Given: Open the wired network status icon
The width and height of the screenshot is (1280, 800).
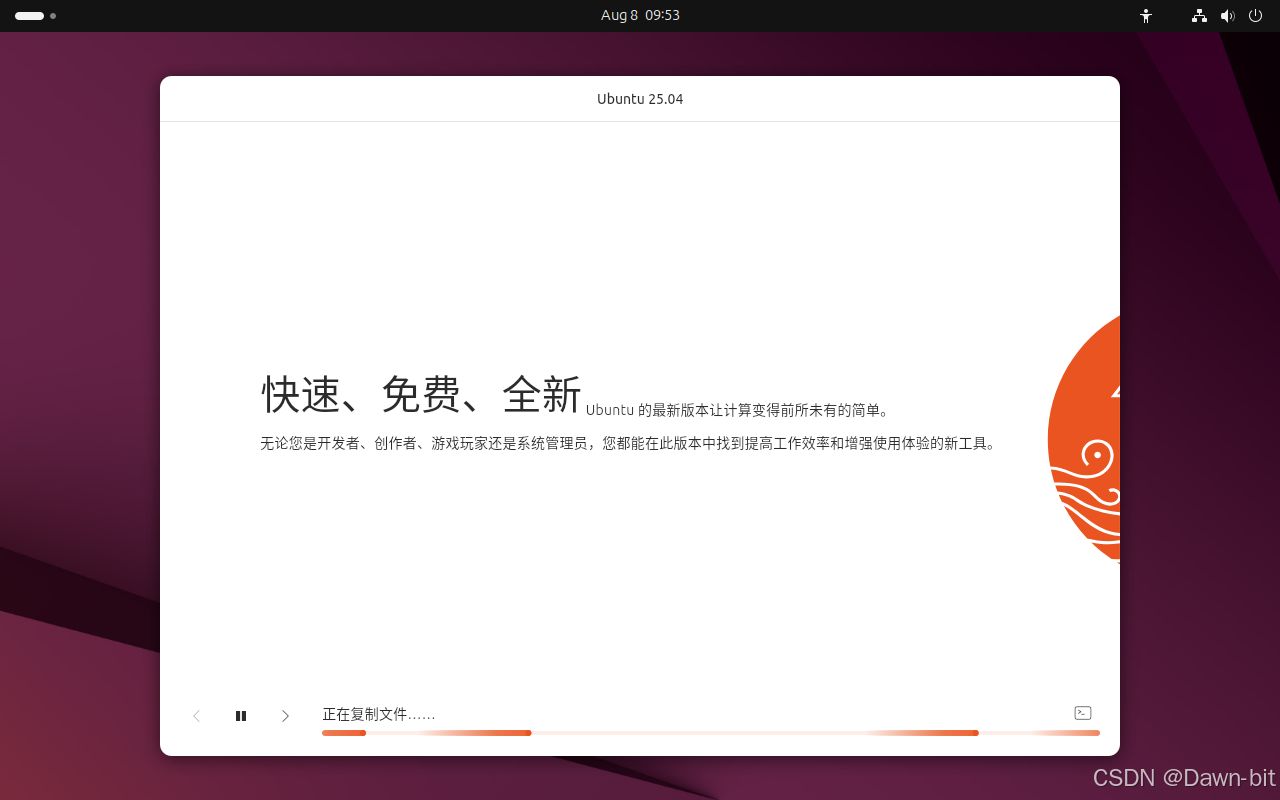Looking at the screenshot, I should click(1199, 16).
